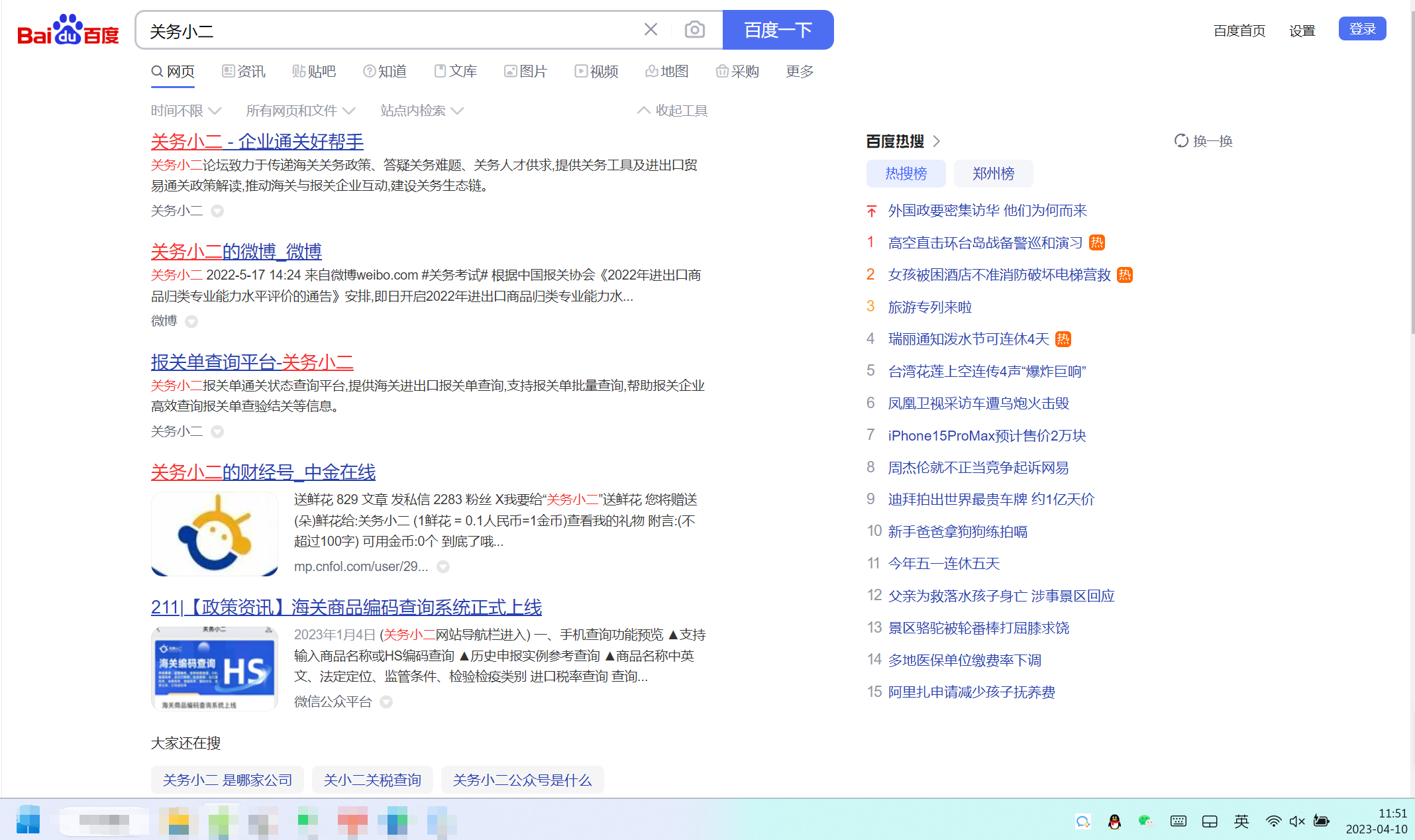Select the 网页 tab
1415x840 pixels.
173,72
